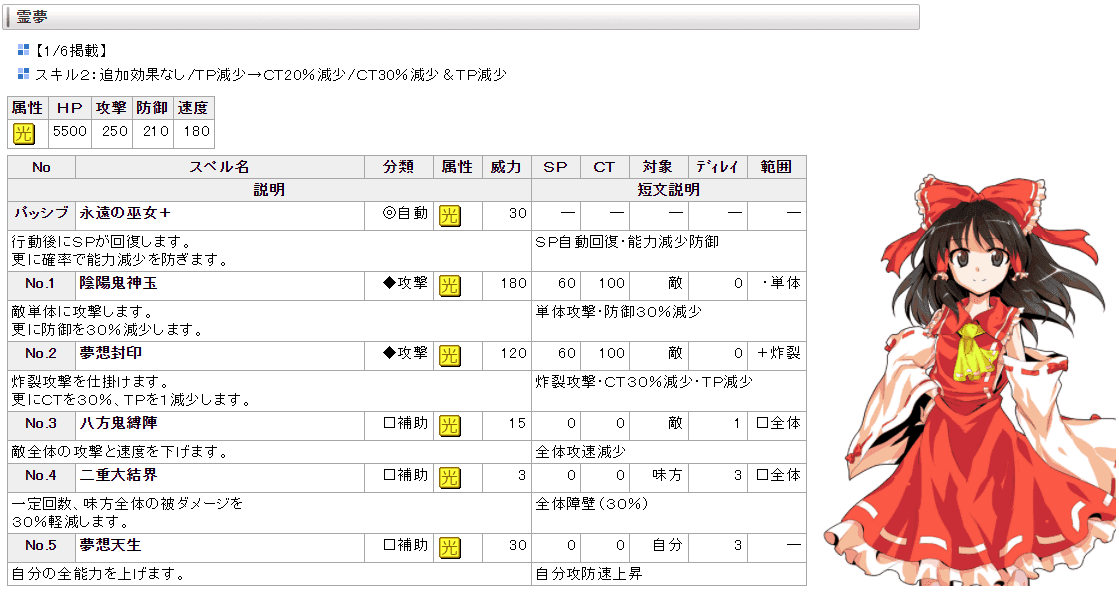This screenshot has height=610, width=1119.
Task: Click the CT column header
Action: [604, 167]
